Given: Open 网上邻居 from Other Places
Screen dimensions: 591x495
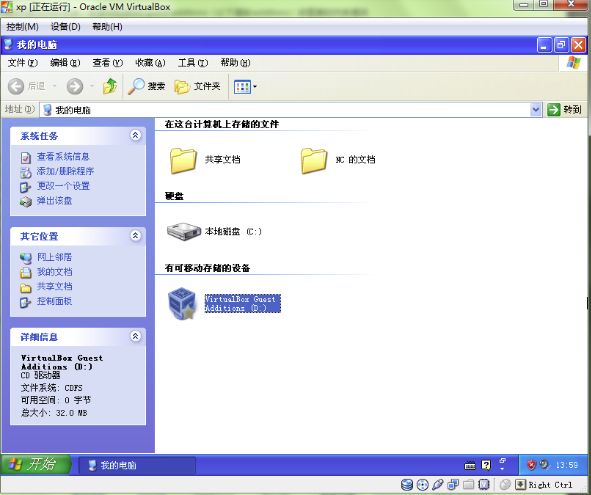Looking at the screenshot, I should (x=54, y=257).
